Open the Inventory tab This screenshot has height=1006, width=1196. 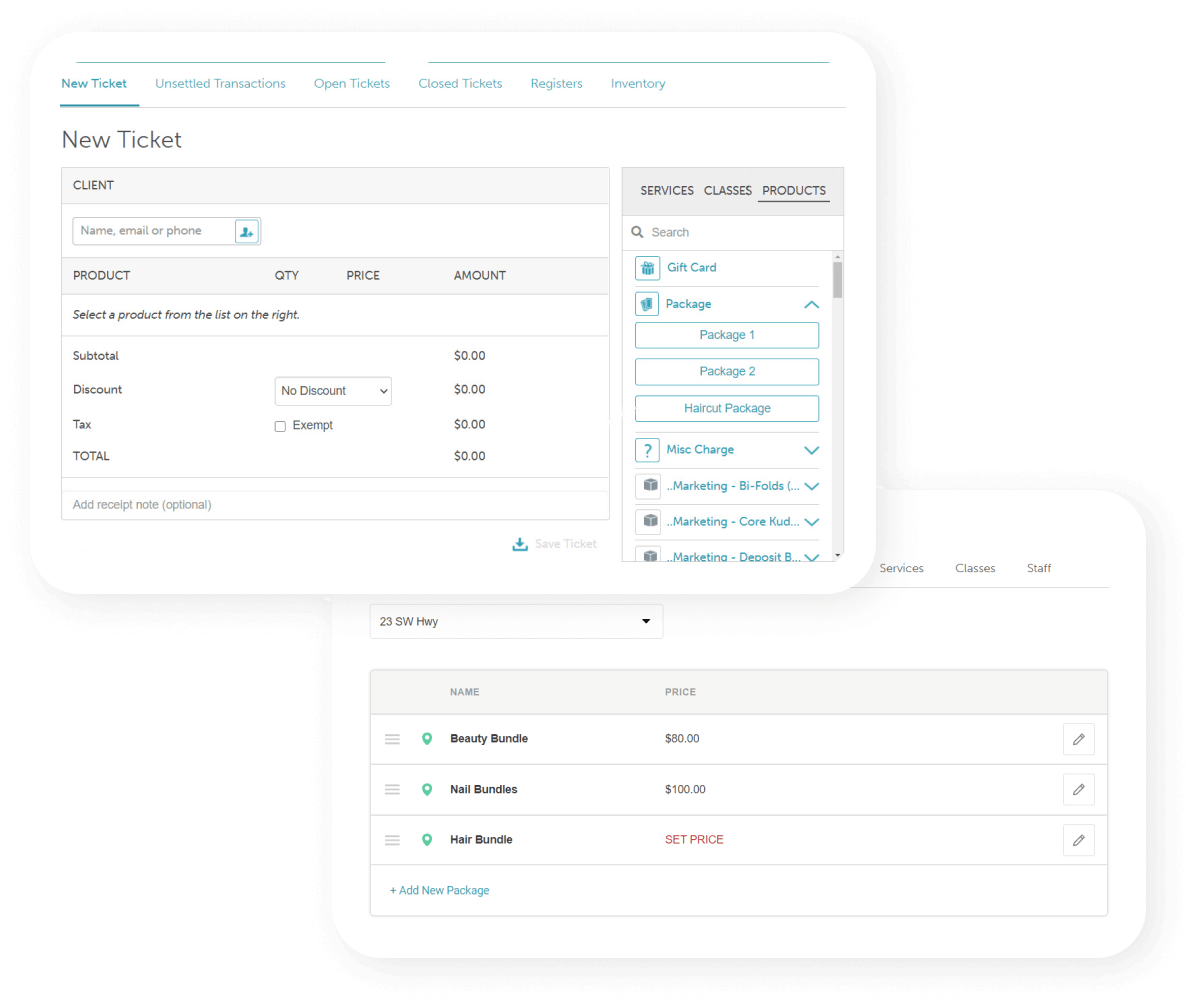pyautogui.click(x=638, y=83)
